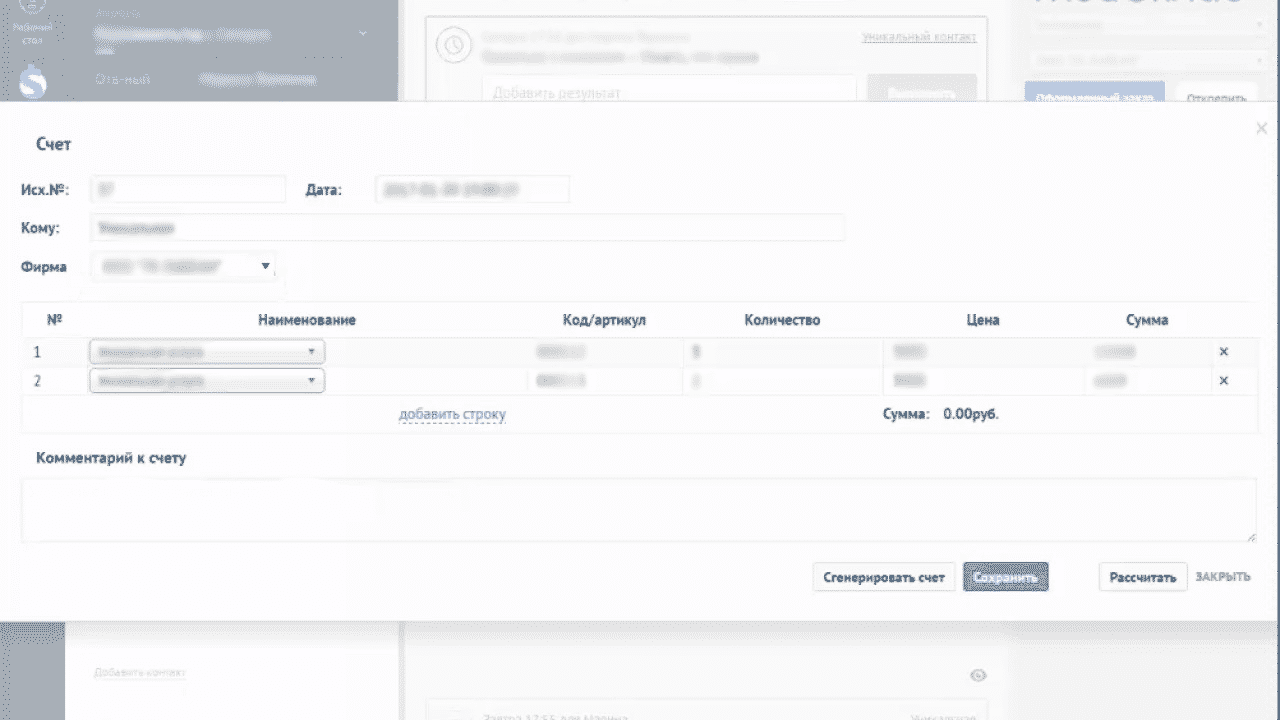Click into the Комментарий к счету text area
Viewport: 1280px width, 720px height.
pos(639,510)
